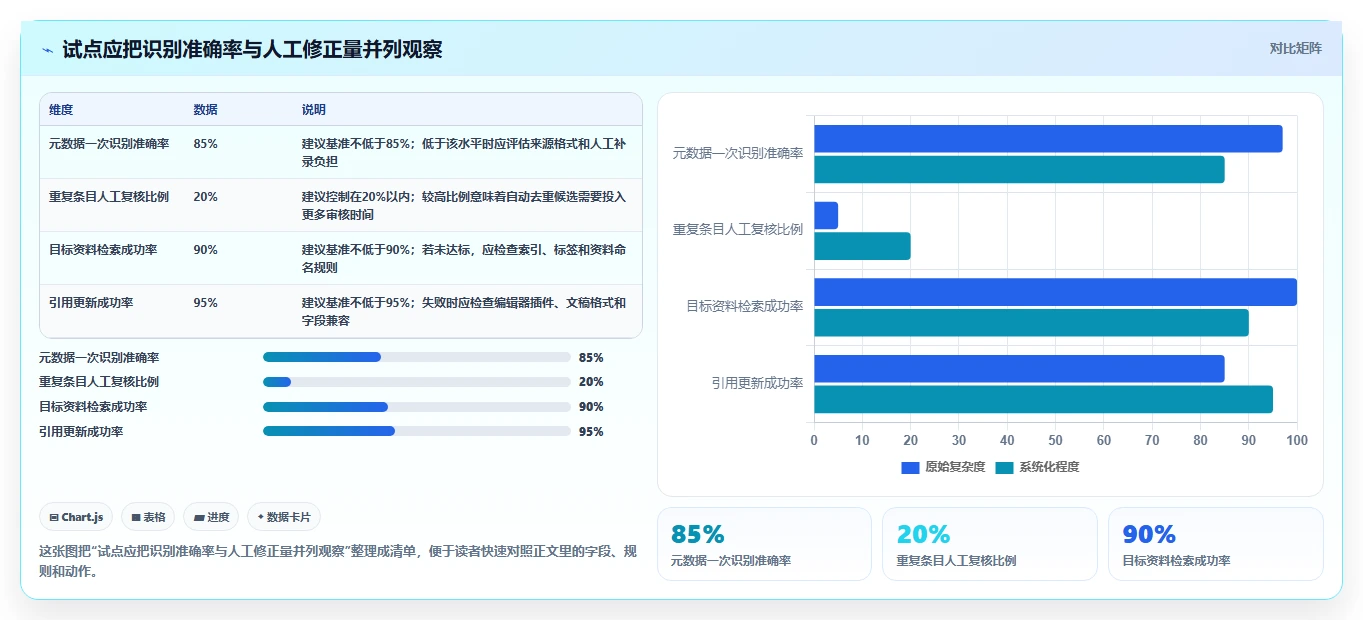Open the 20% 重复条目人工复核比例 stat card
1363x620 pixels.
point(990,544)
